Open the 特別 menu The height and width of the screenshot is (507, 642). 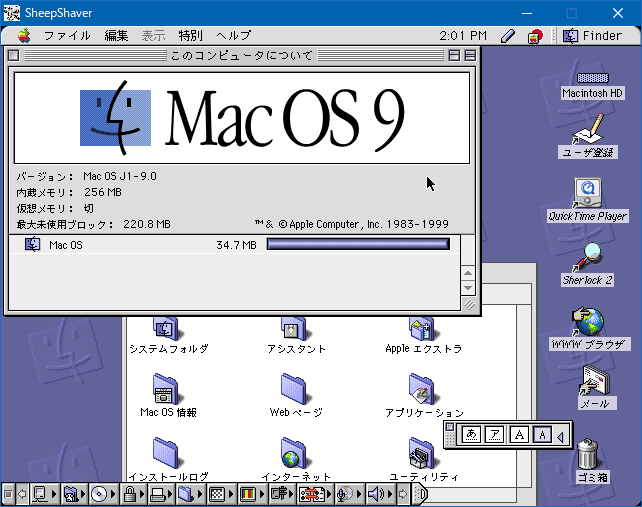(x=190, y=36)
